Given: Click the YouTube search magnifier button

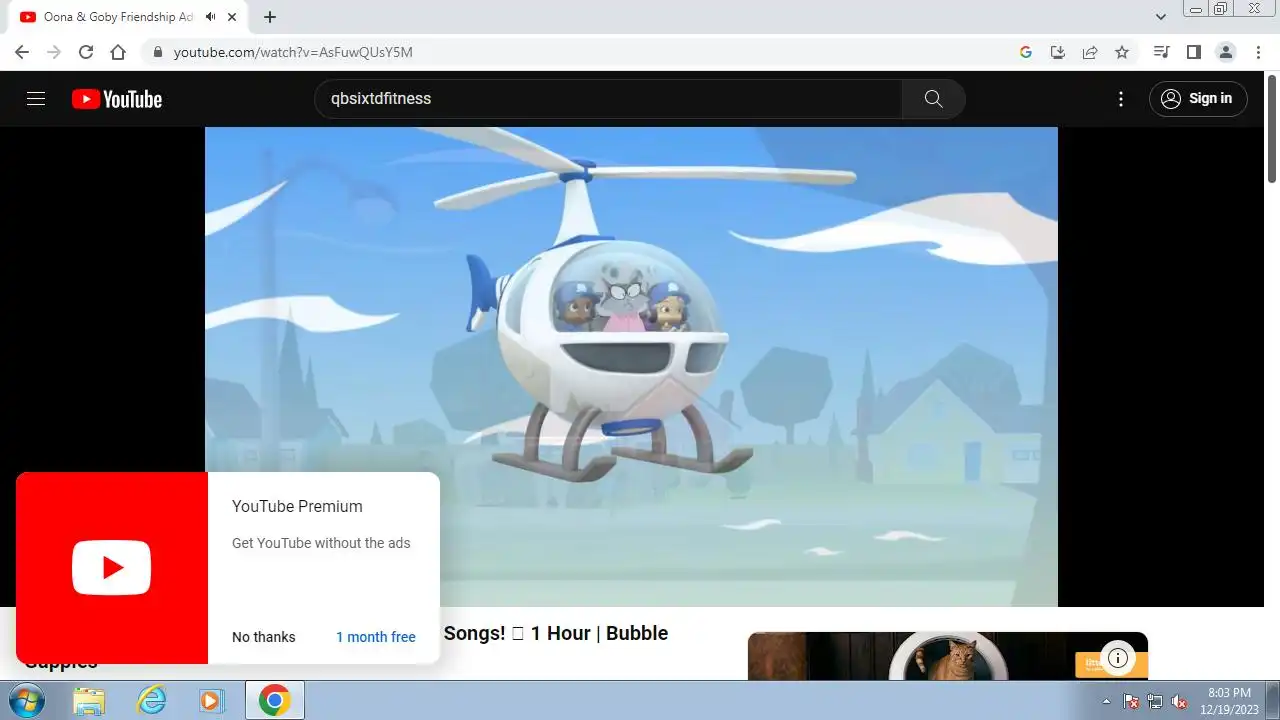Looking at the screenshot, I should pos(933,99).
